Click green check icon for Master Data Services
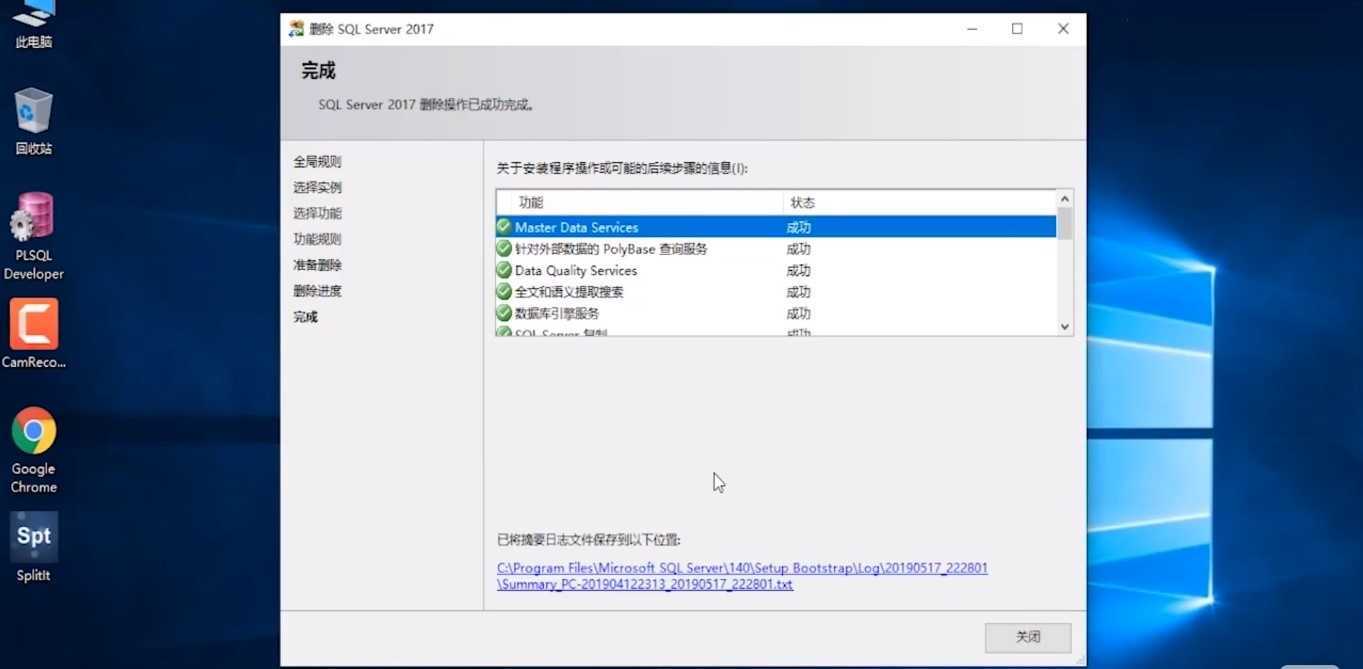 [504, 227]
